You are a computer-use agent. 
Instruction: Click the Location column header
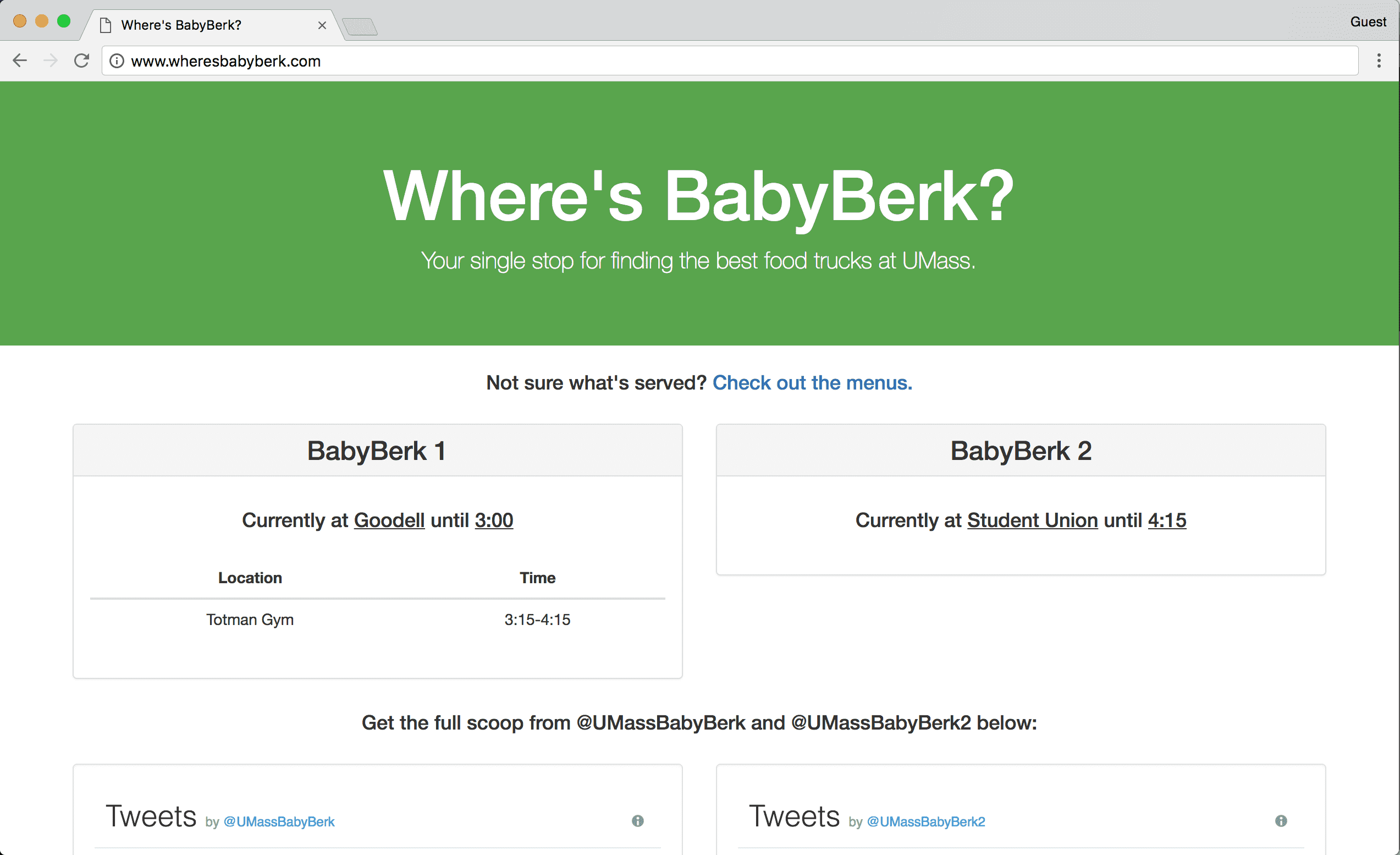tap(250, 578)
